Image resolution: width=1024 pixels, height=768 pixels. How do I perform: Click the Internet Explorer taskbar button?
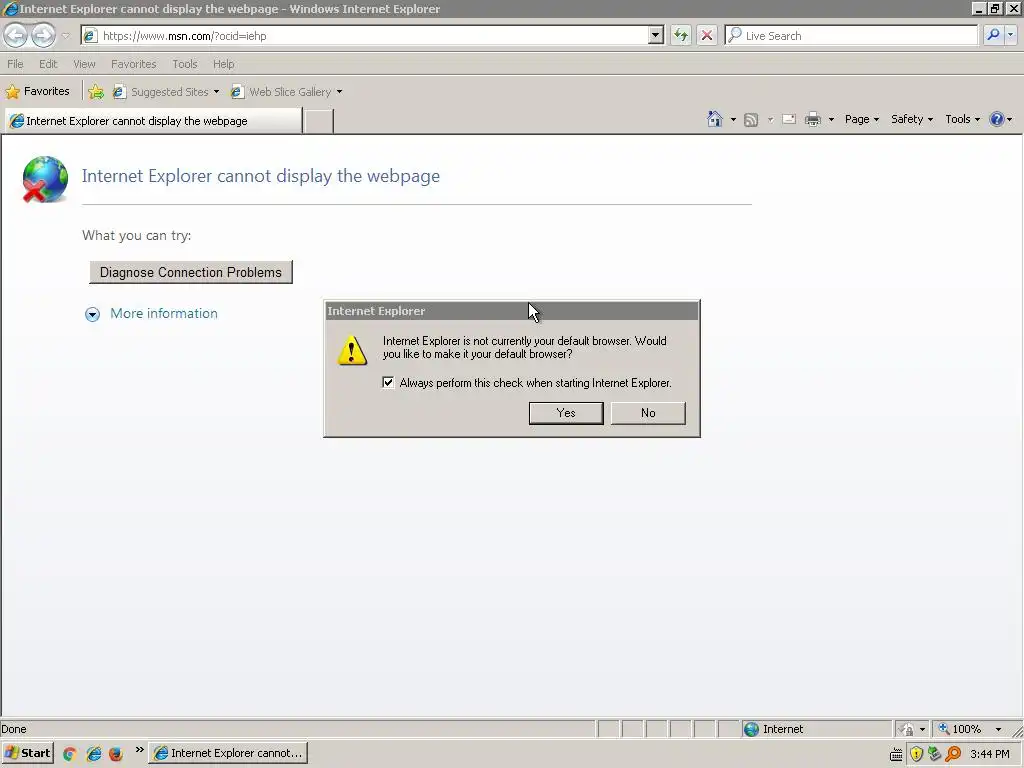coord(228,753)
